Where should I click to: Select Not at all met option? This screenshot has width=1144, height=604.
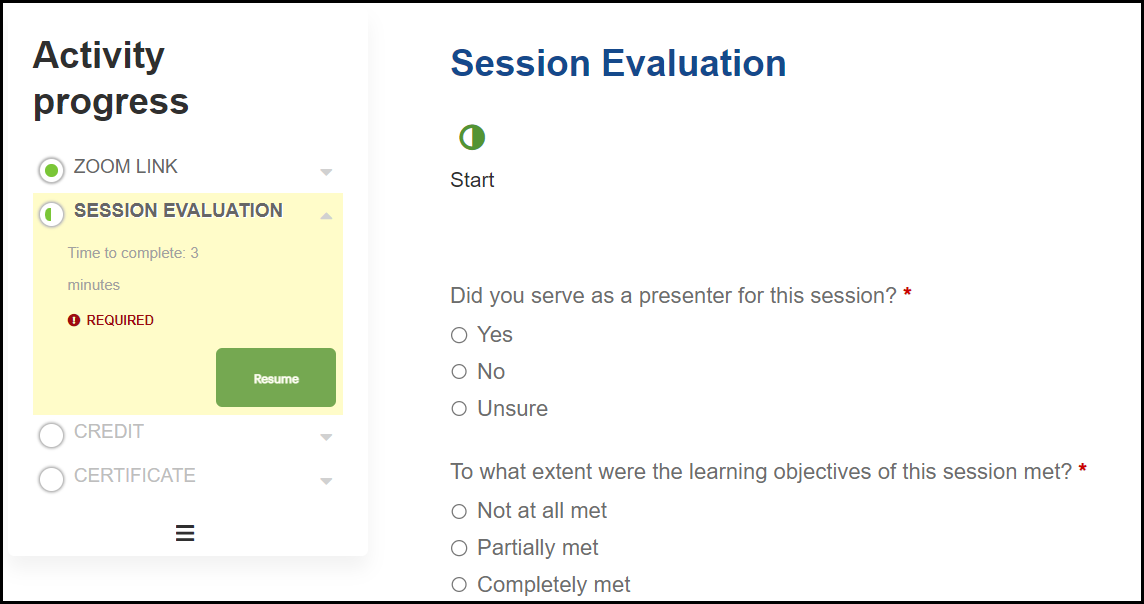pos(459,512)
